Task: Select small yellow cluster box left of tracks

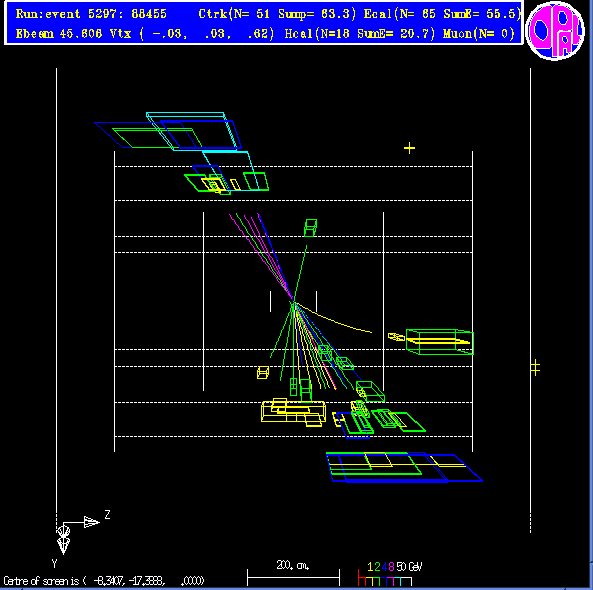Action: point(263,372)
